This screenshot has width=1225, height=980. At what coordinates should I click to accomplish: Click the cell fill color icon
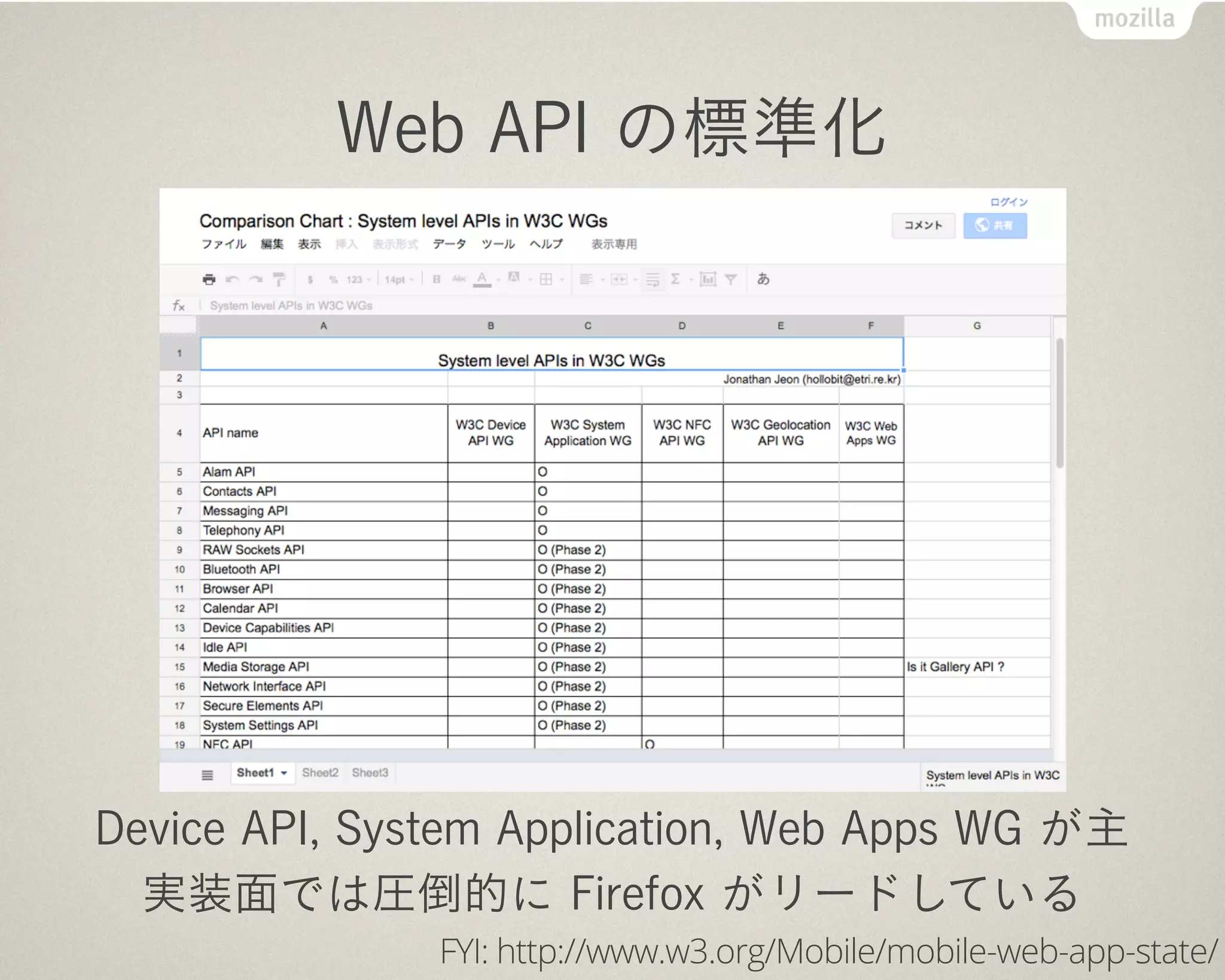point(514,278)
